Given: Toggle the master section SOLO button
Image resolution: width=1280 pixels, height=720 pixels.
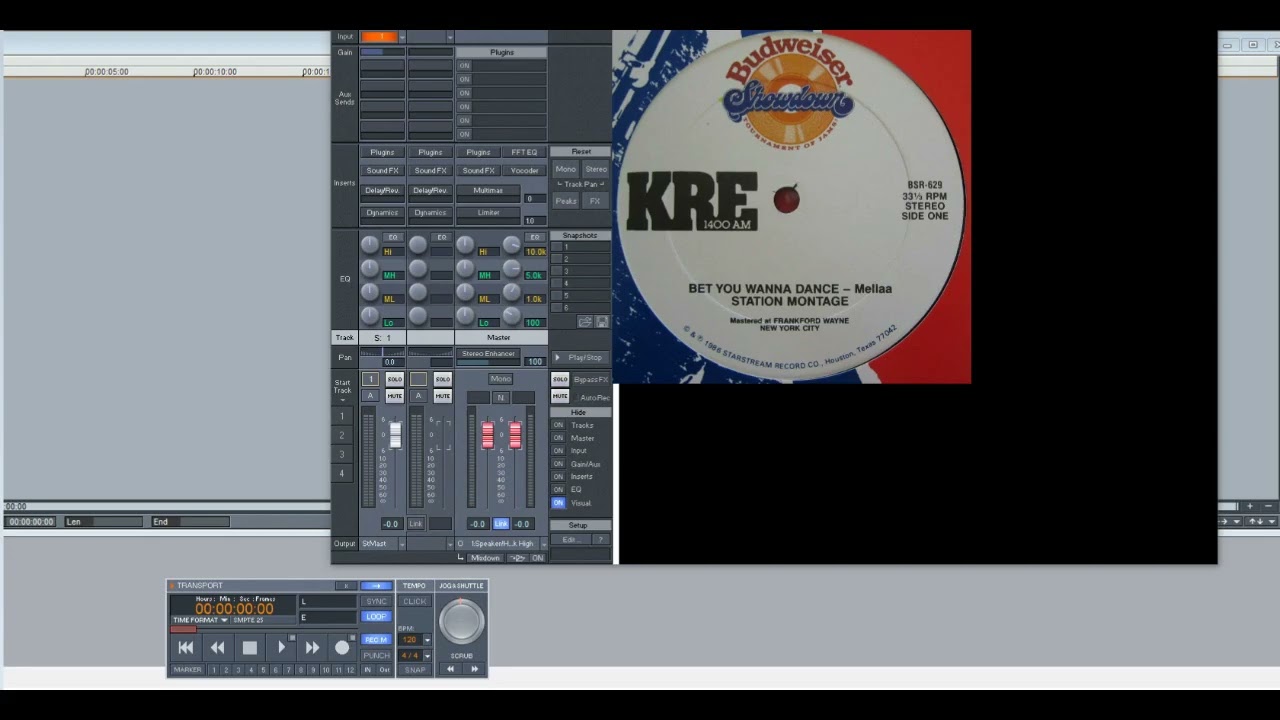Looking at the screenshot, I should coord(560,379).
